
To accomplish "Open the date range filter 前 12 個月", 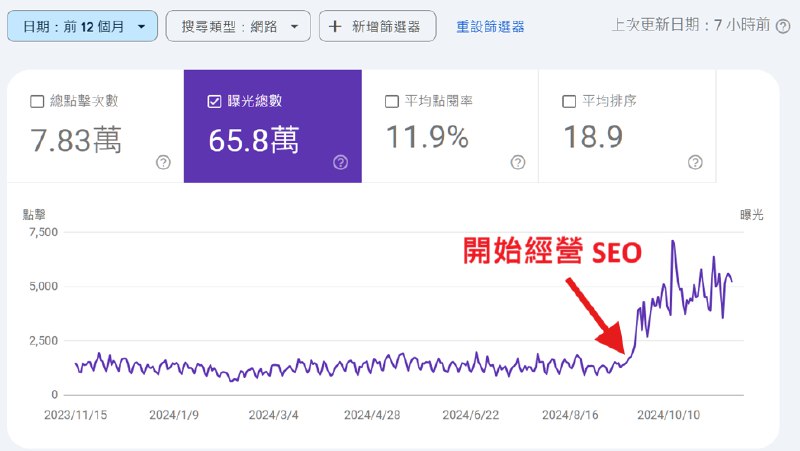I will (x=82, y=26).
